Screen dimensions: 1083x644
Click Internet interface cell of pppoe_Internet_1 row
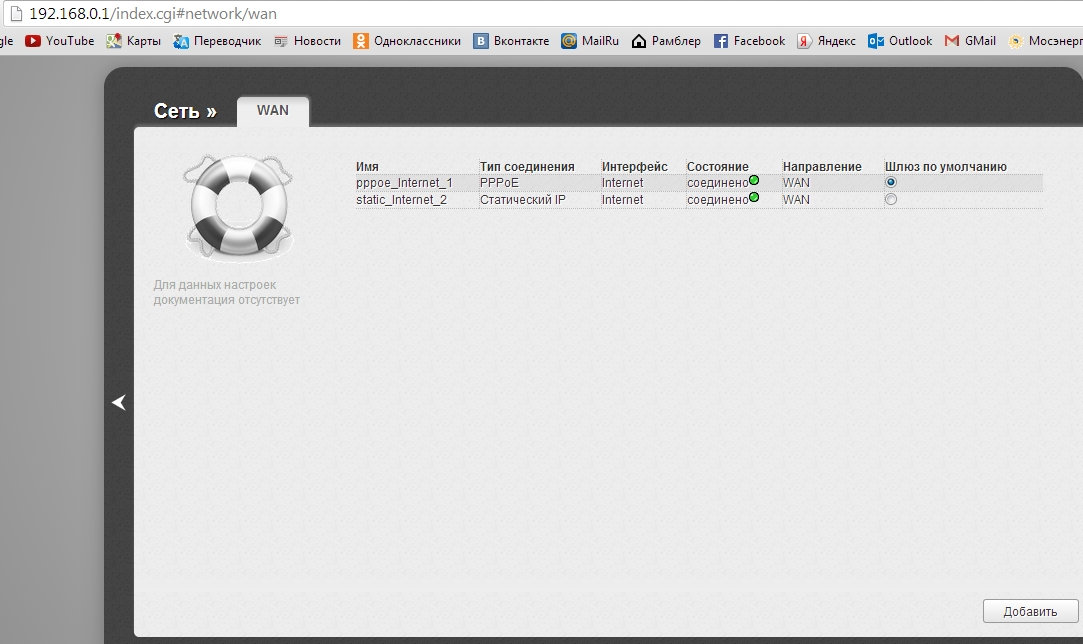click(x=622, y=183)
